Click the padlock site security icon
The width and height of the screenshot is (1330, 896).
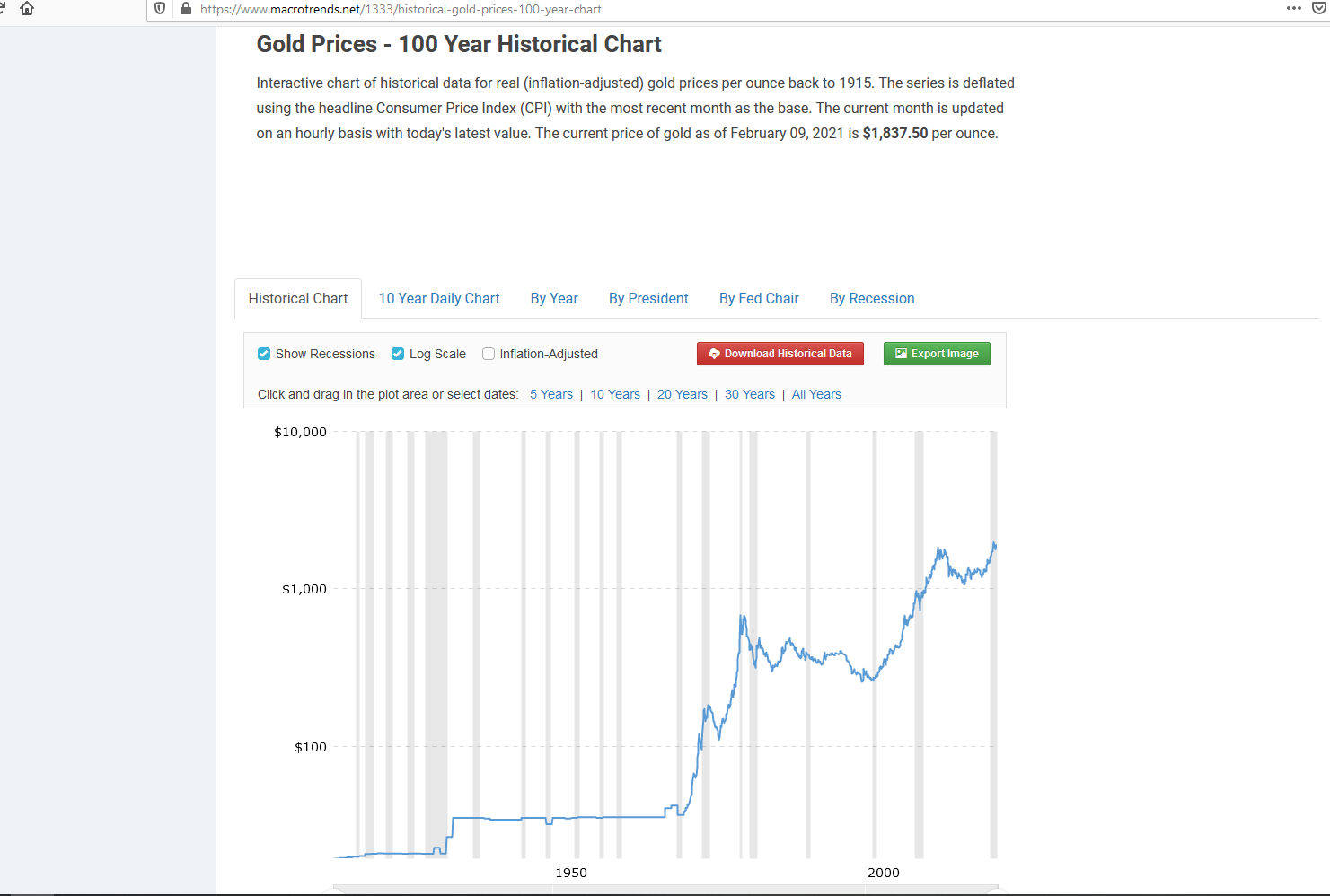186,9
